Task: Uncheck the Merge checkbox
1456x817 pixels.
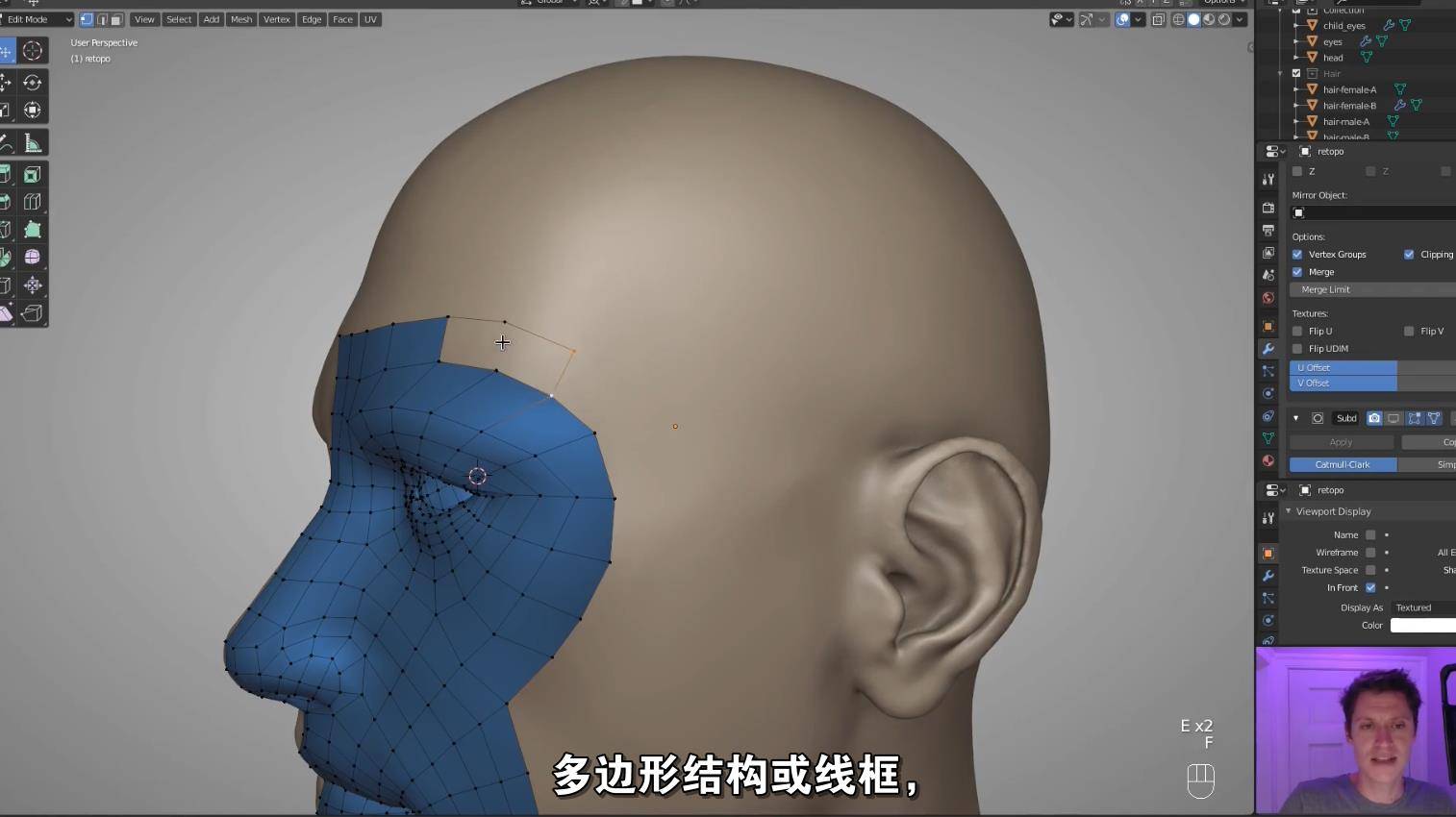Action: coord(1297,272)
